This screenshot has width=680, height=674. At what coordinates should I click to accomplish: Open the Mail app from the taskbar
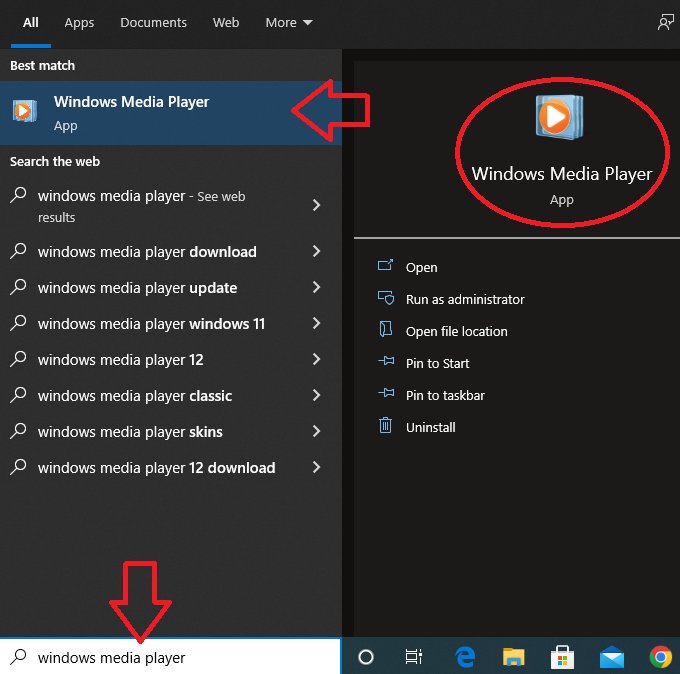[611, 657]
